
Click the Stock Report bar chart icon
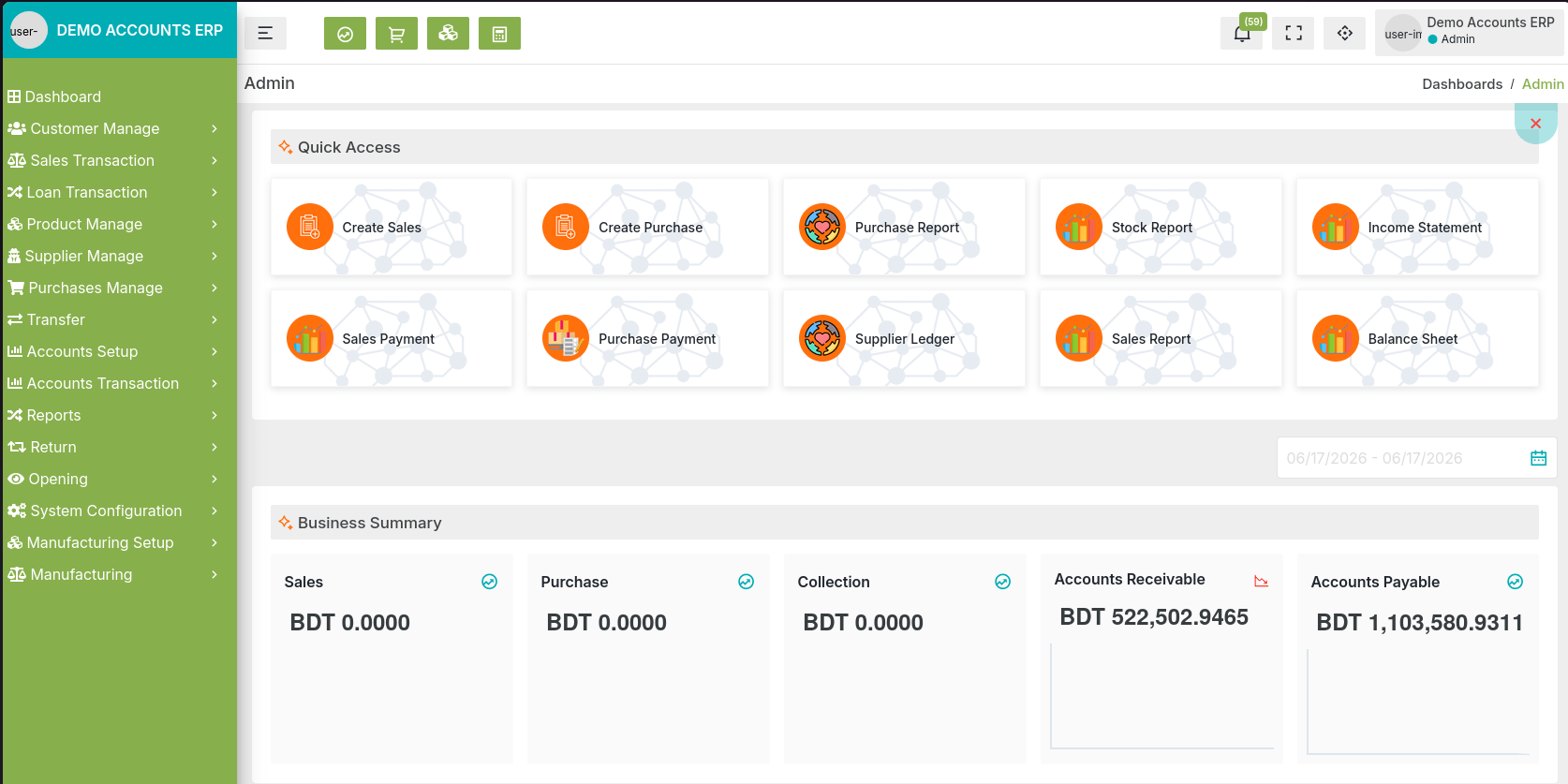pyautogui.click(x=1079, y=227)
